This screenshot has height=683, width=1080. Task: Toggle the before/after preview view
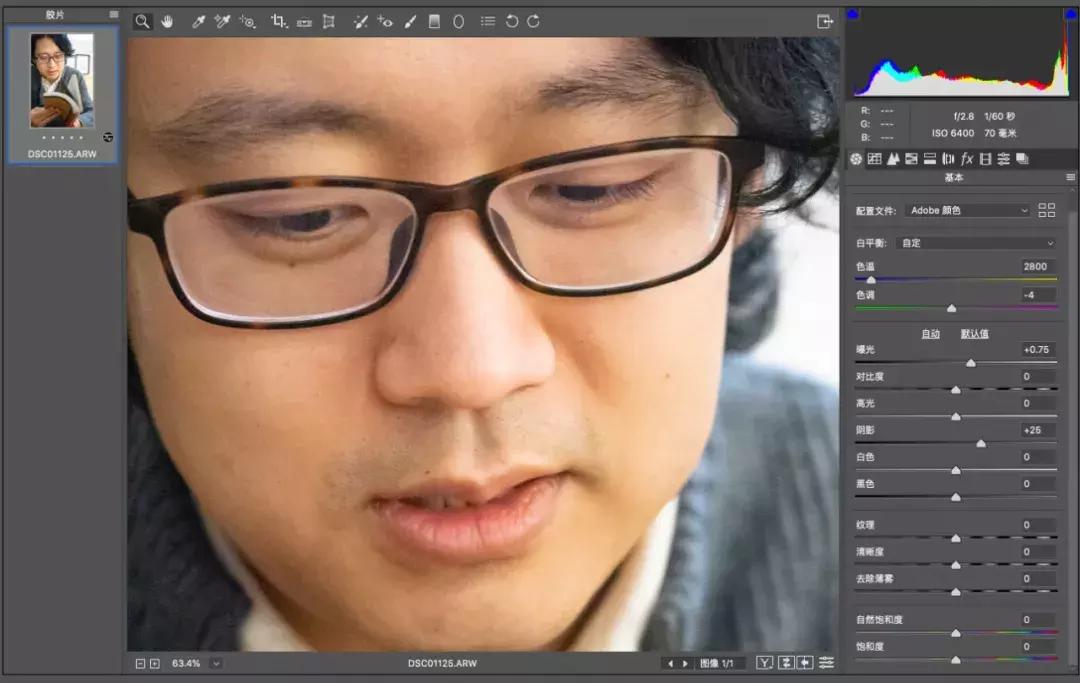(764, 662)
